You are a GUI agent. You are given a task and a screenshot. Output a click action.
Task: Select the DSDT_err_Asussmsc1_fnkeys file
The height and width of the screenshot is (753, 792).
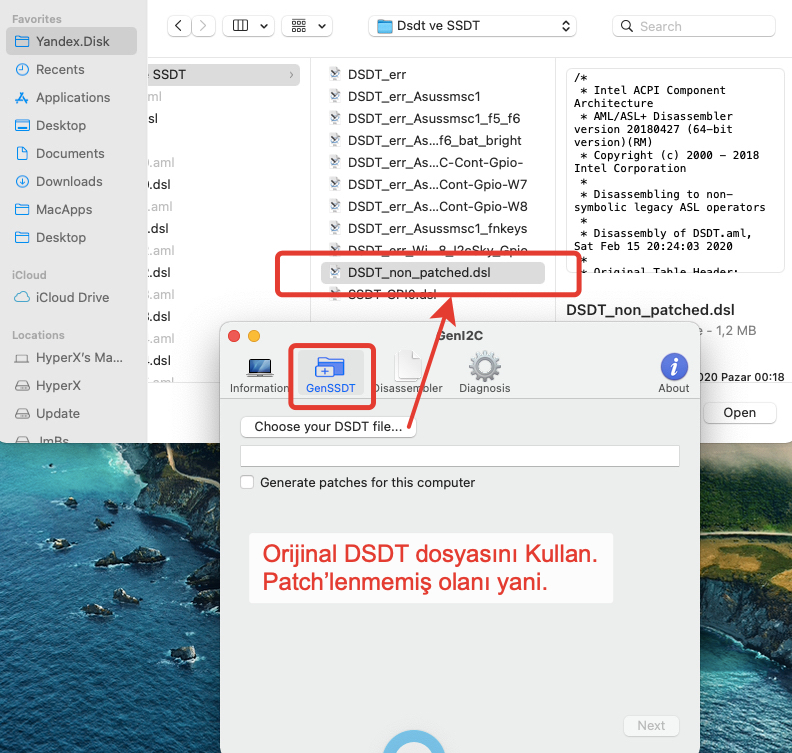click(x=437, y=228)
